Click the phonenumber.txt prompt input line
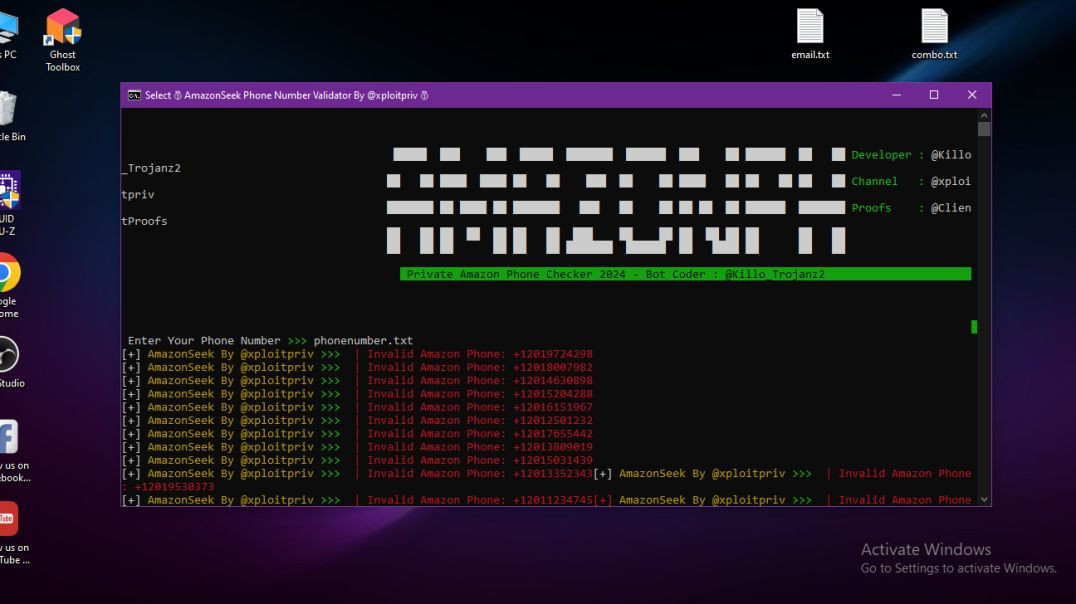The image size is (1076, 604). coord(270,341)
